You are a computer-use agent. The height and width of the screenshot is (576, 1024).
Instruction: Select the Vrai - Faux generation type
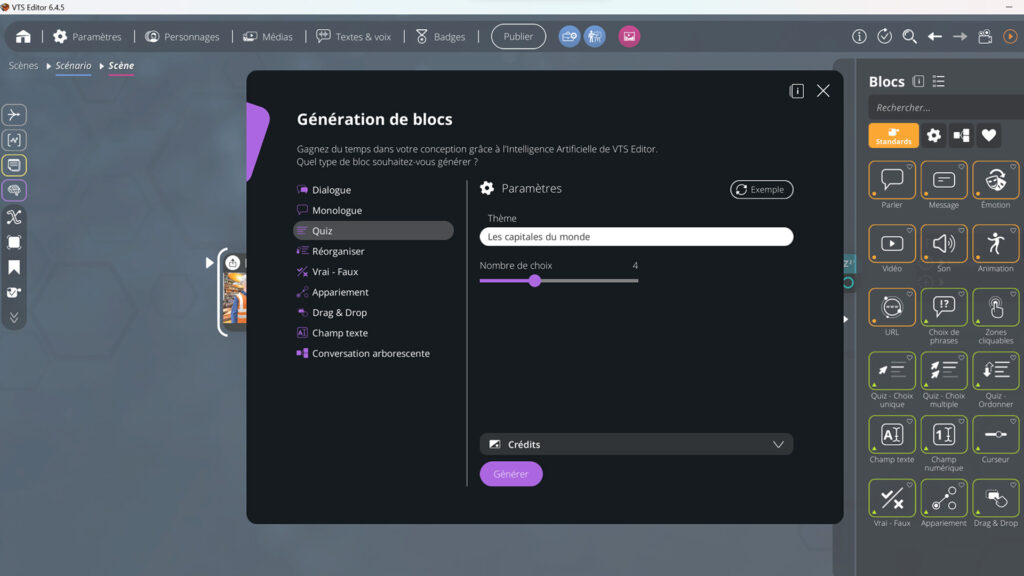point(330,271)
